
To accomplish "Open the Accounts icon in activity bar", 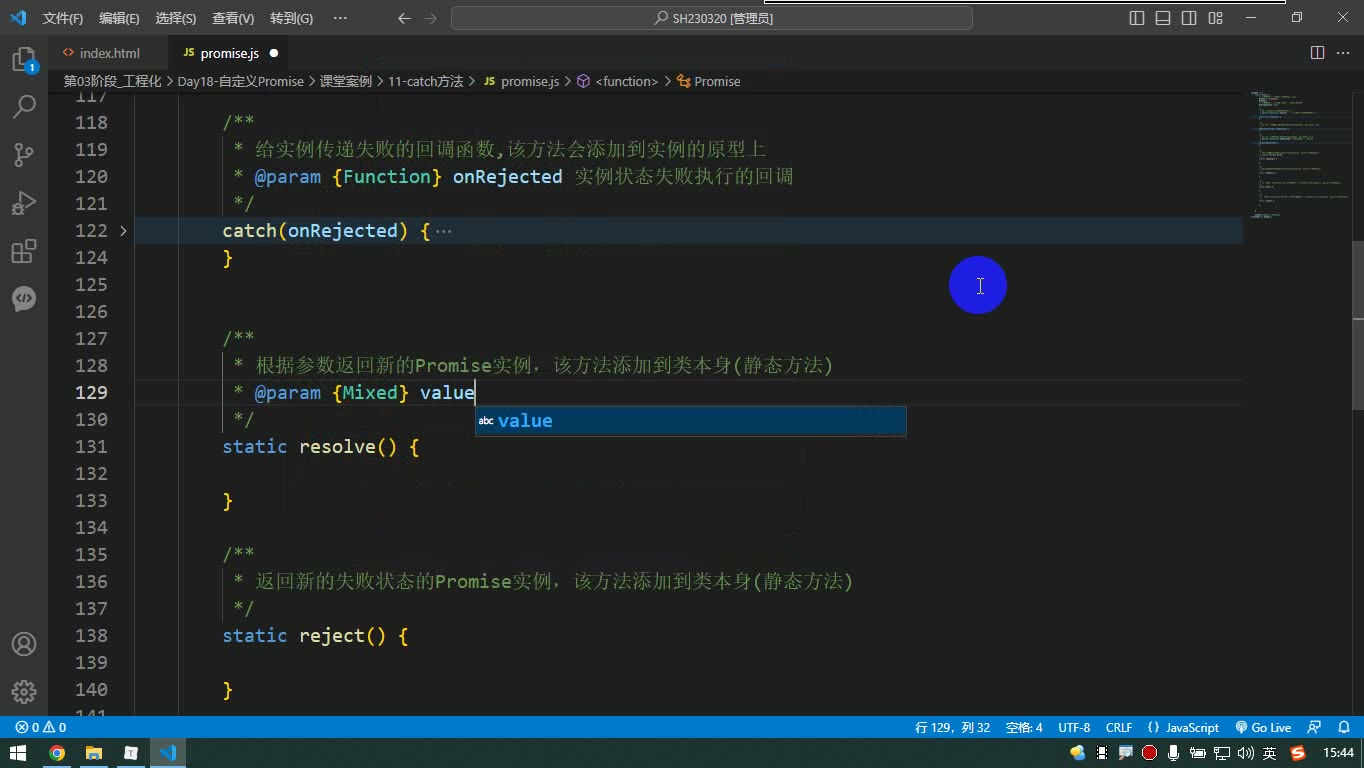I will 24,644.
